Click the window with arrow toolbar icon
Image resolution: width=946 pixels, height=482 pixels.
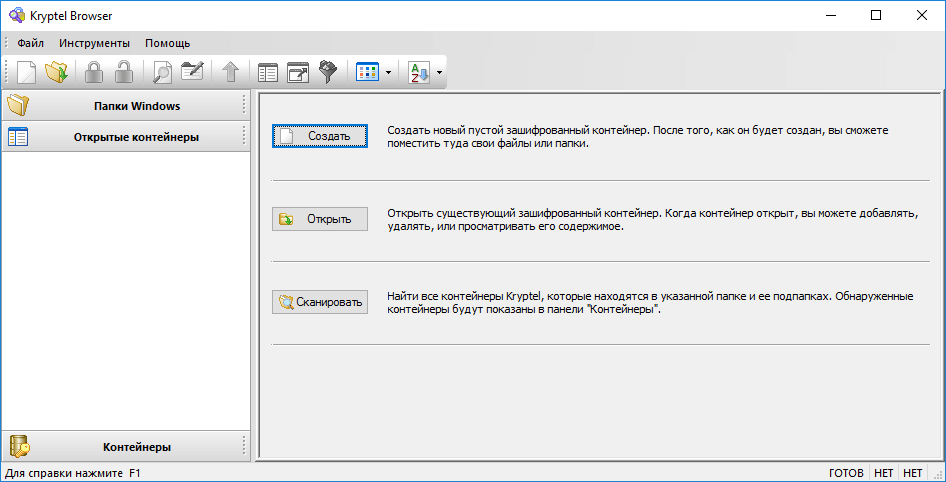point(297,72)
